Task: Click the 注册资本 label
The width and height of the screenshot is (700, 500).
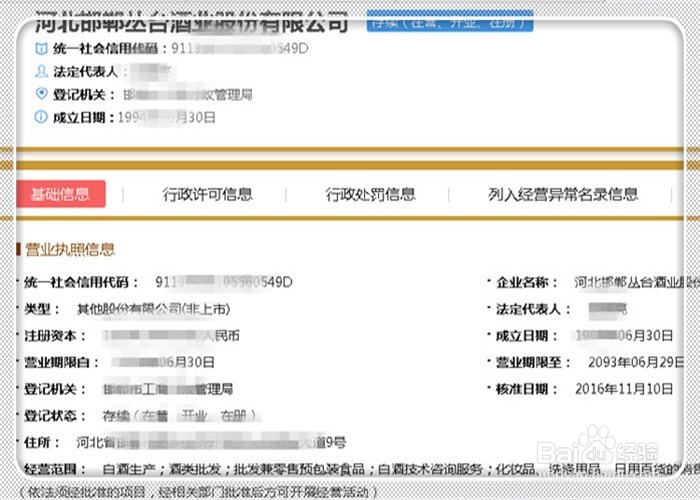Action: (x=54, y=336)
